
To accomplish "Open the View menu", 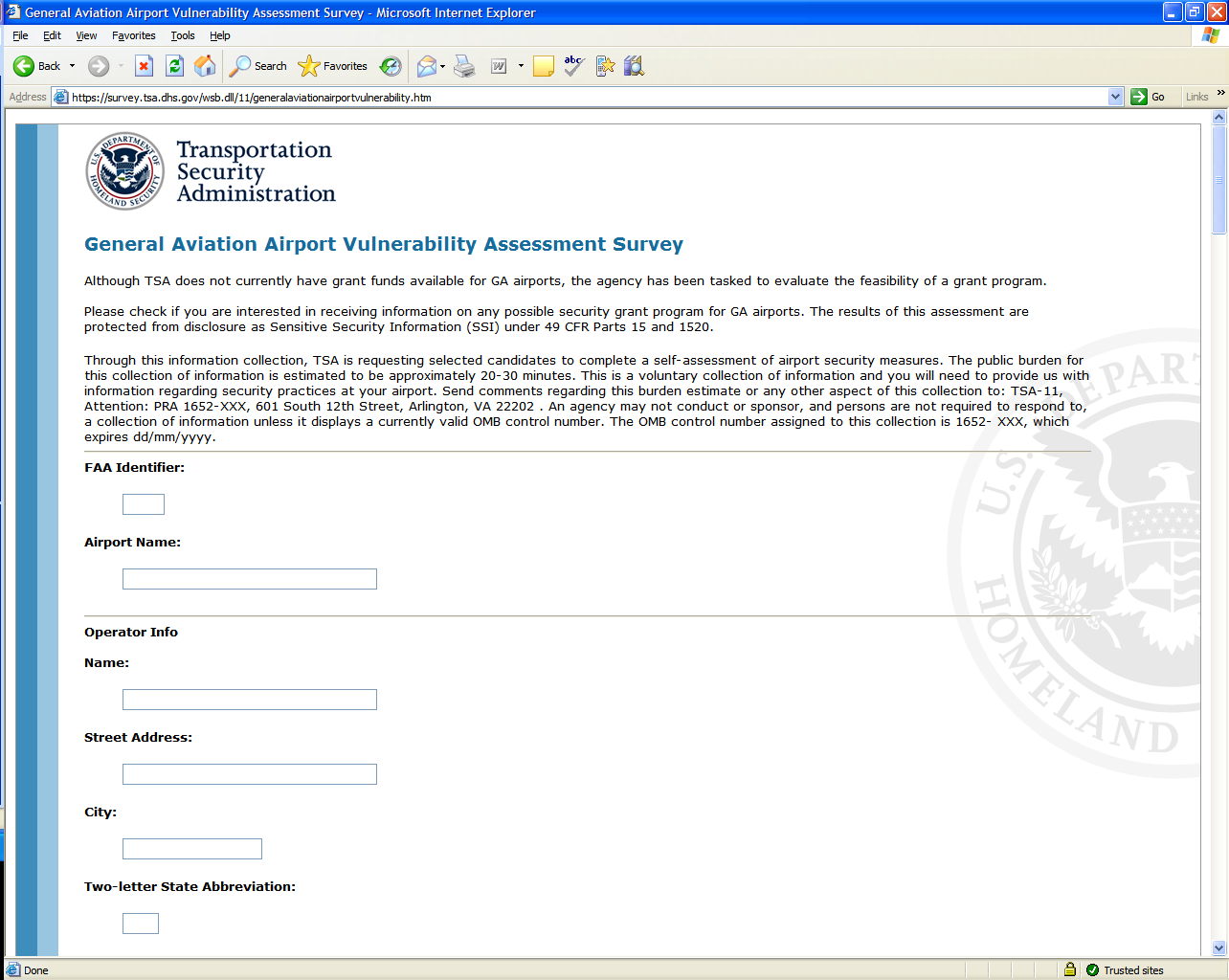I will [86, 35].
